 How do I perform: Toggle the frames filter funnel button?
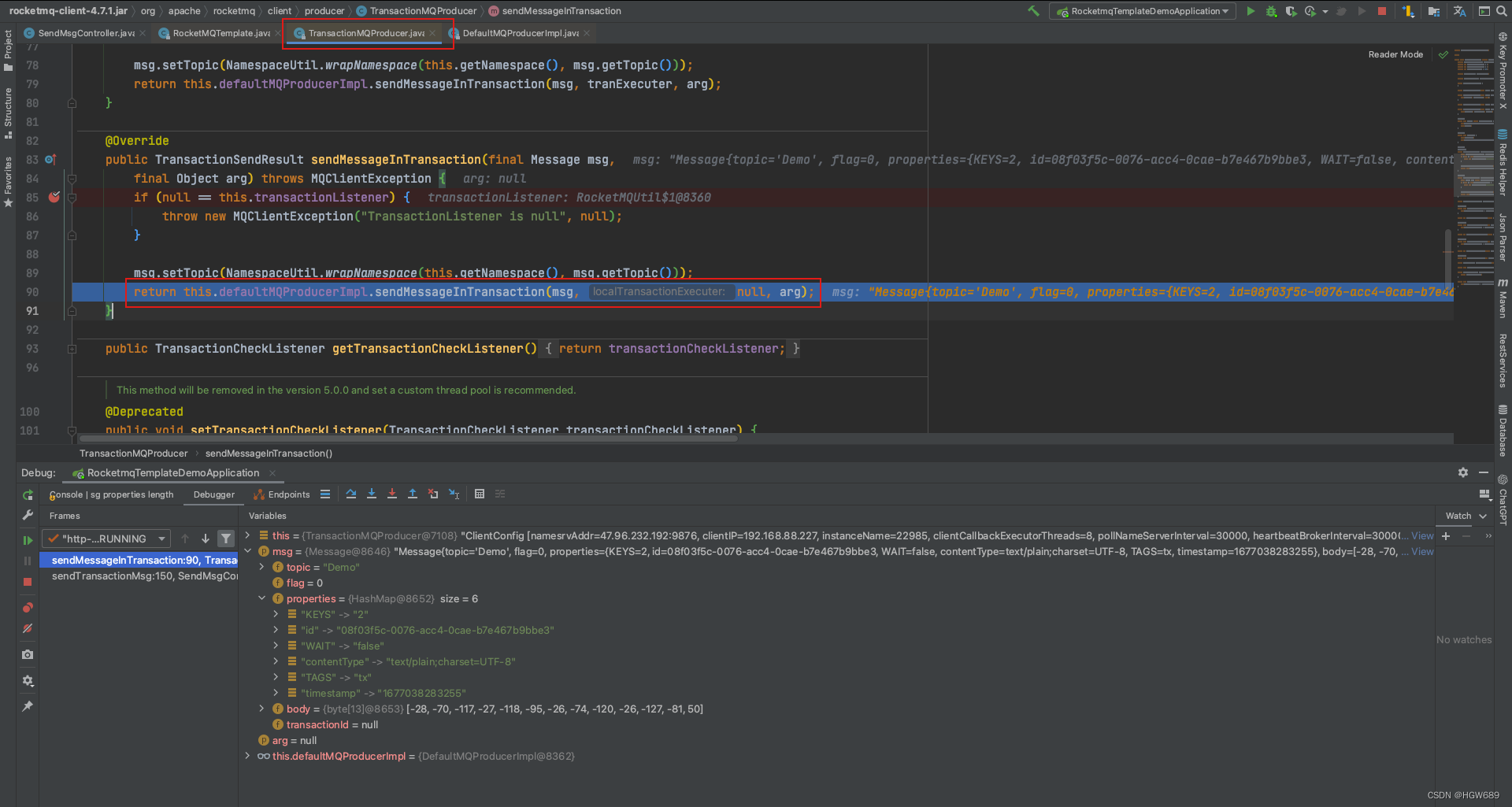226,539
